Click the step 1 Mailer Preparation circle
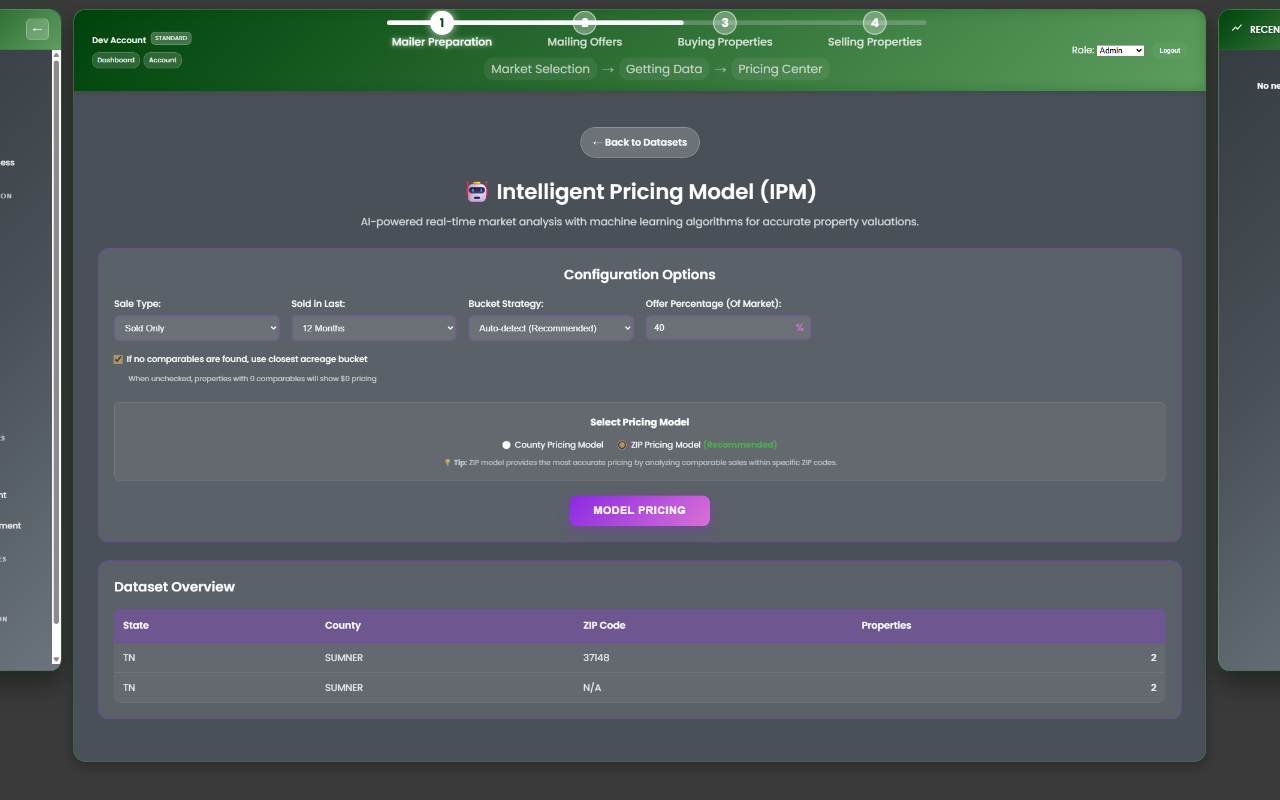This screenshot has height=800, width=1280. pyautogui.click(x=441, y=23)
